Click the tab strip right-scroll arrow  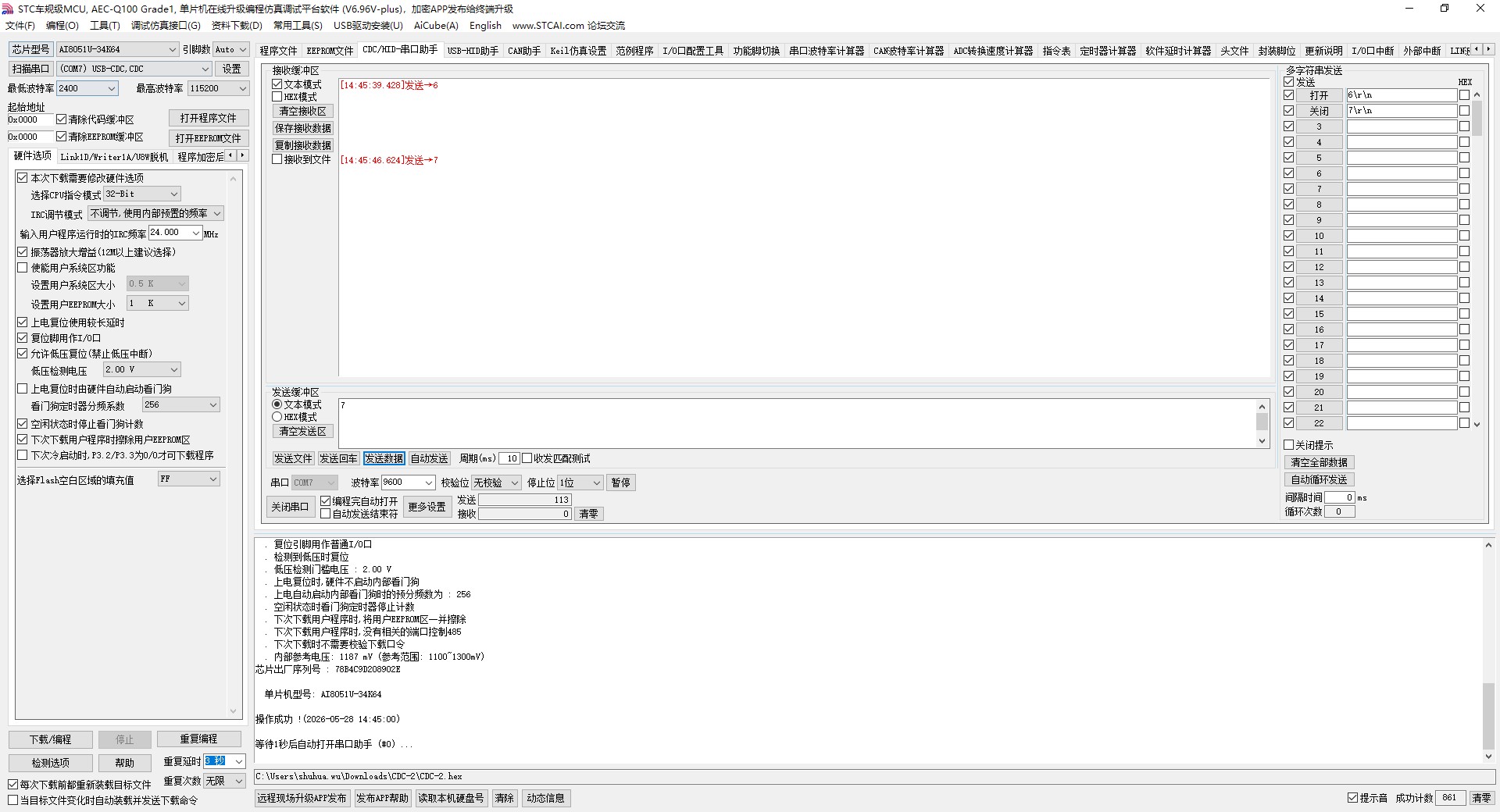coord(1487,49)
